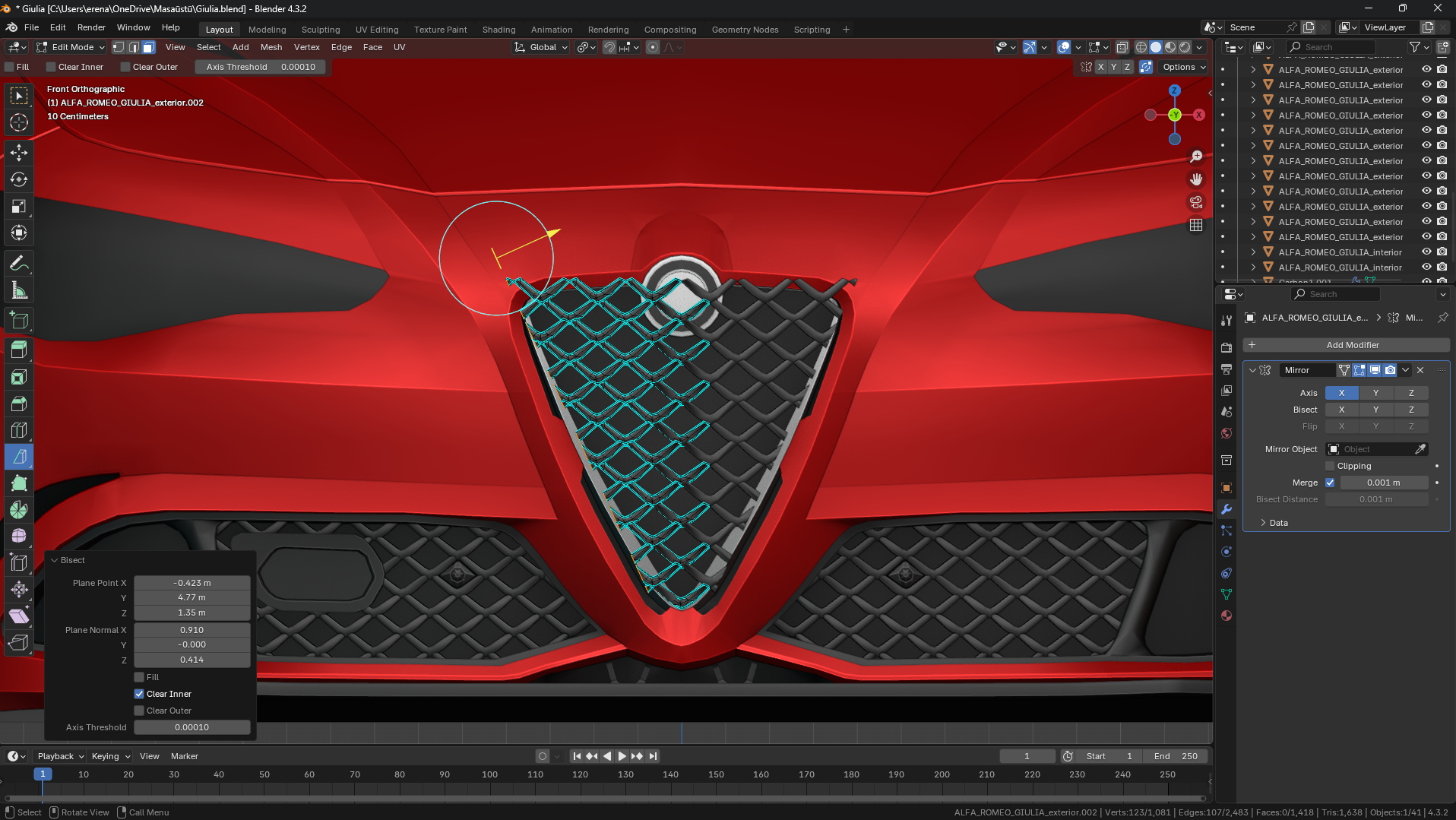Open the Options dropdown

pos(1184,67)
